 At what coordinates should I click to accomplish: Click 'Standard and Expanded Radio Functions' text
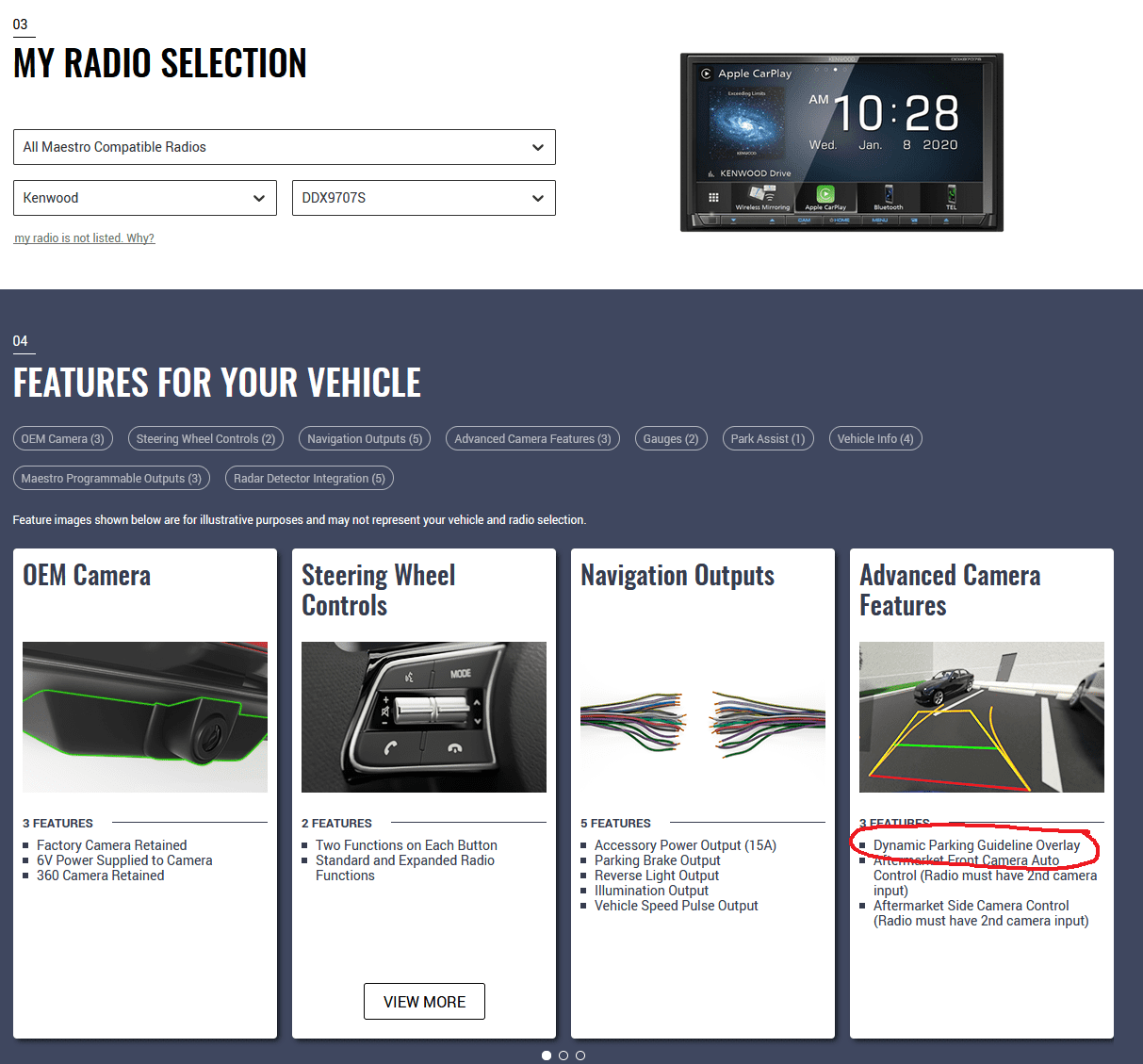click(405, 868)
